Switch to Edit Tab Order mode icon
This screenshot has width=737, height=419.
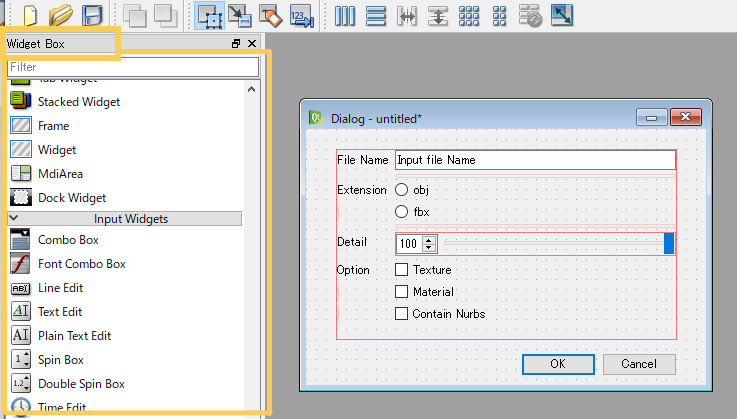[302, 16]
